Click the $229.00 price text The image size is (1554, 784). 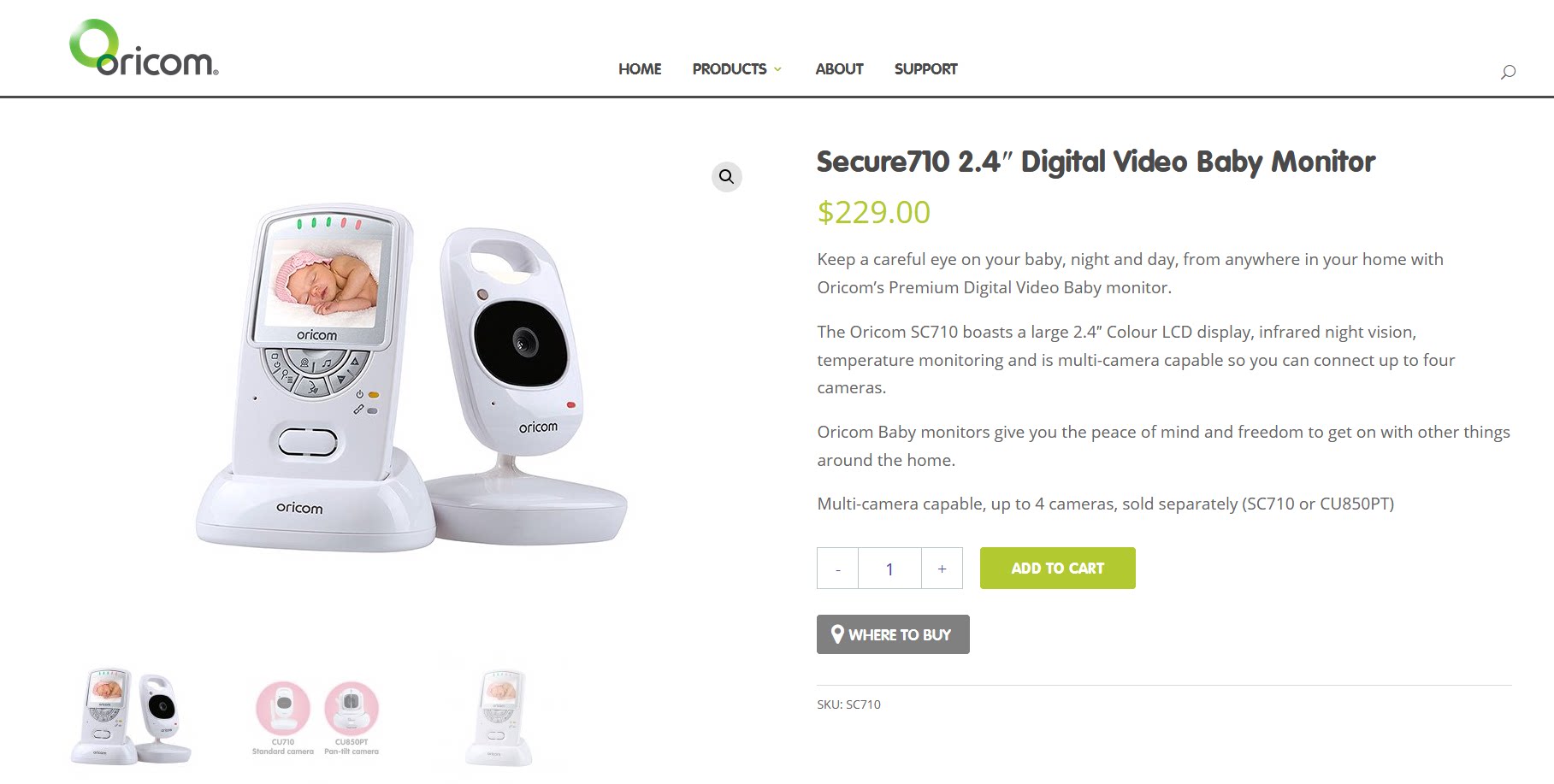(873, 212)
